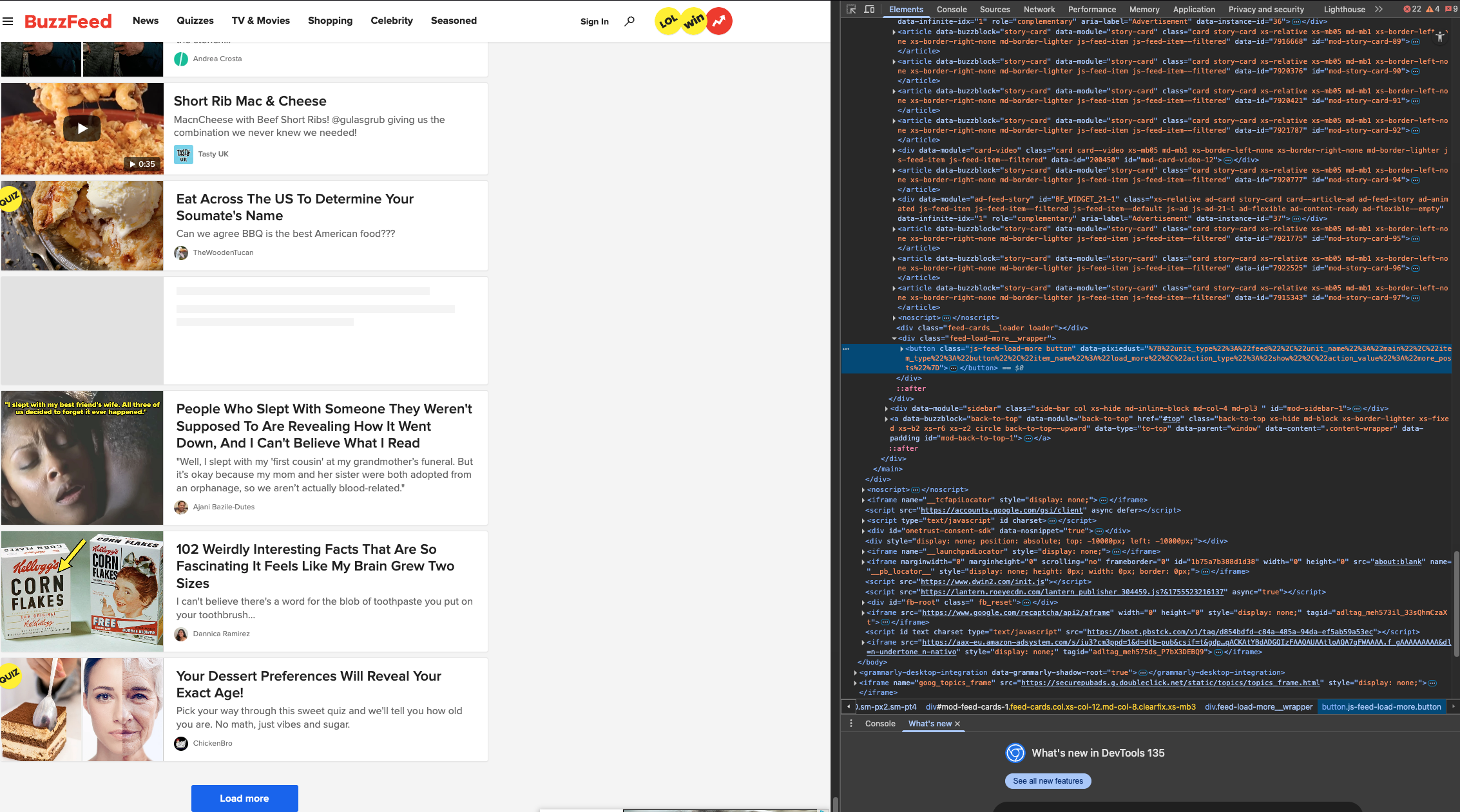Activate the inspect element picker icon
1460x812 pixels.
(x=851, y=9)
